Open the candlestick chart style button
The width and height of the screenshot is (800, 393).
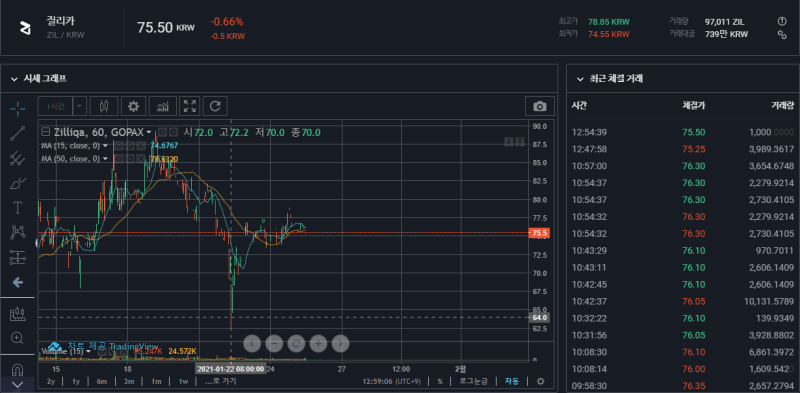point(104,106)
